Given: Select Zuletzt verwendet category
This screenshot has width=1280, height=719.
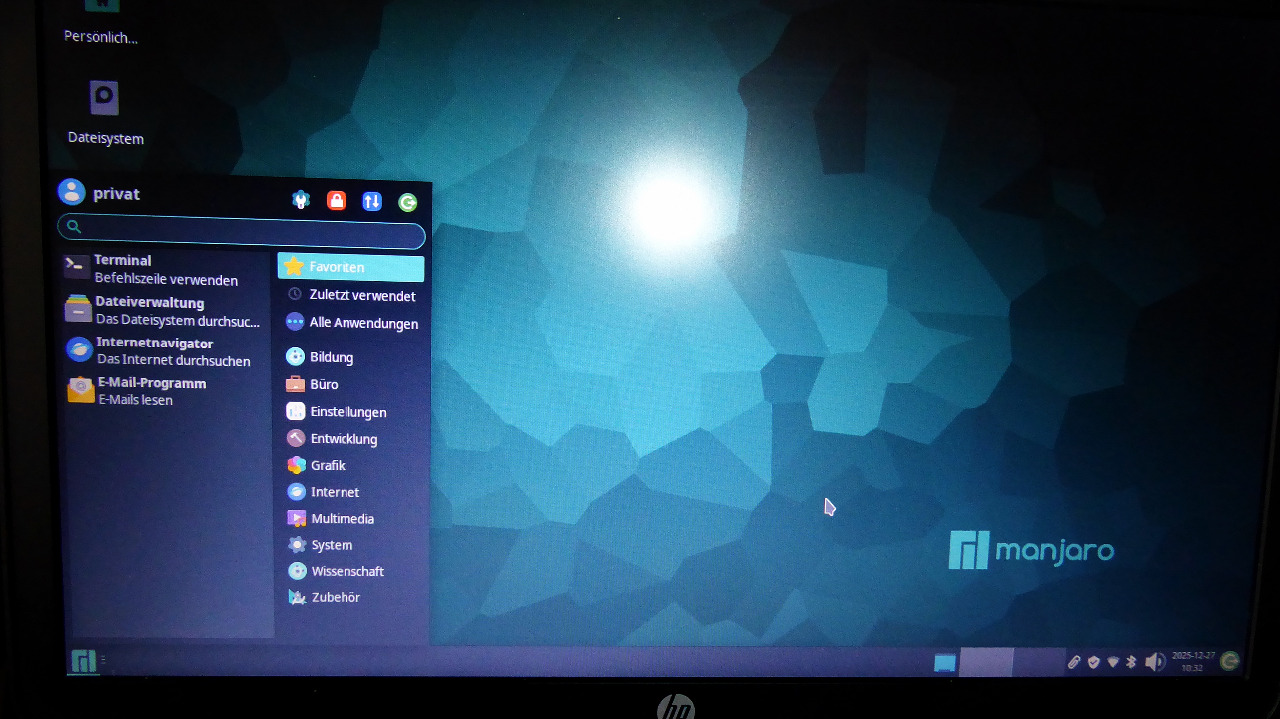Looking at the screenshot, I should 350,295.
